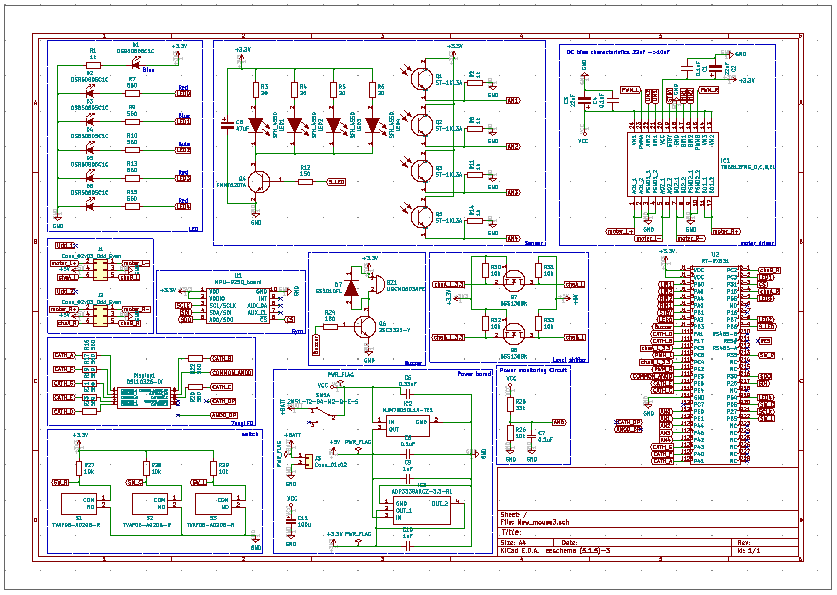Screen dimensions: 837x595
Task: Select pull-up resistor R27 10k
Action: (x=79, y=469)
